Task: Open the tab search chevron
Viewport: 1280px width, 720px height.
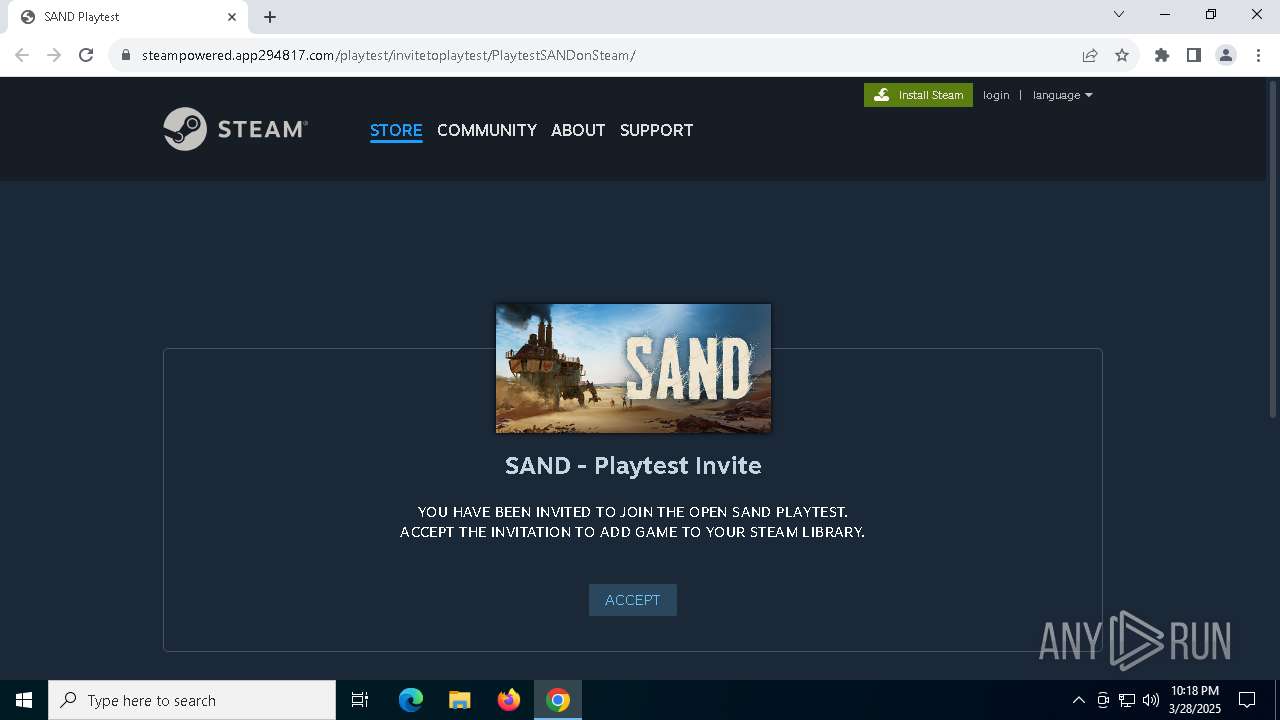Action: pyautogui.click(x=1119, y=15)
